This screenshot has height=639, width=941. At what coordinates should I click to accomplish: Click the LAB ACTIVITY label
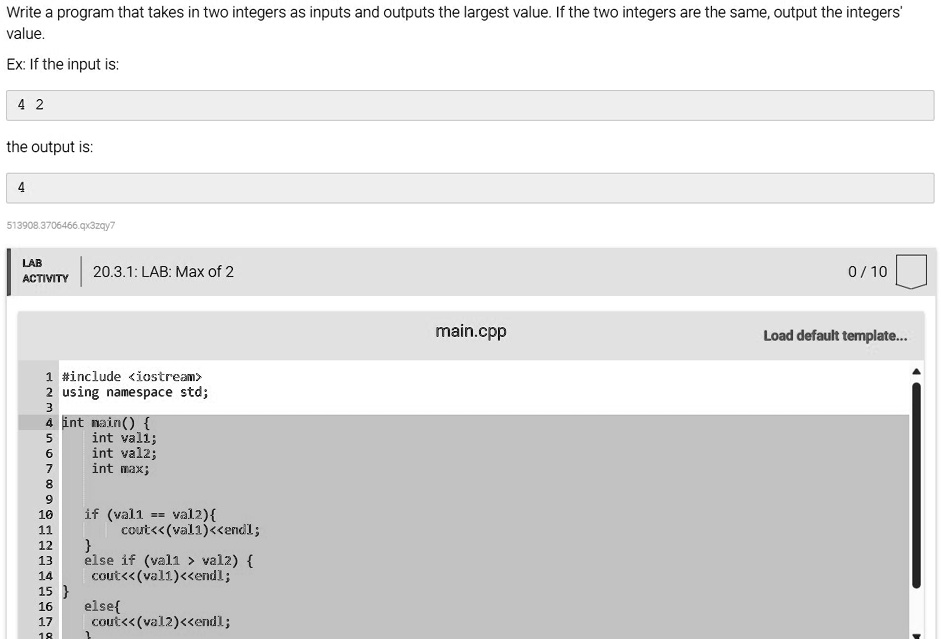45,271
